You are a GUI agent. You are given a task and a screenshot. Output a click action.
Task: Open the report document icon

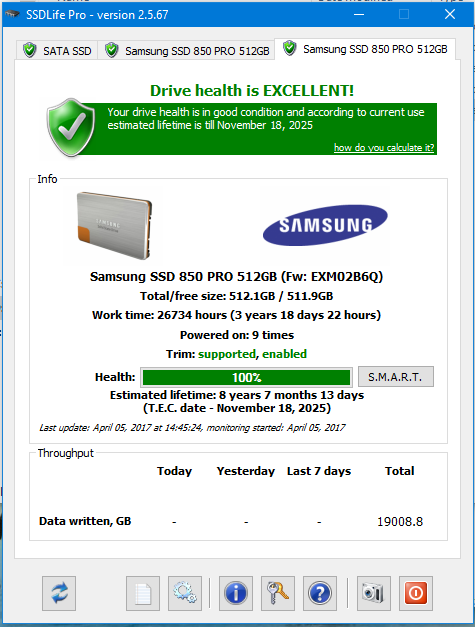(143, 593)
